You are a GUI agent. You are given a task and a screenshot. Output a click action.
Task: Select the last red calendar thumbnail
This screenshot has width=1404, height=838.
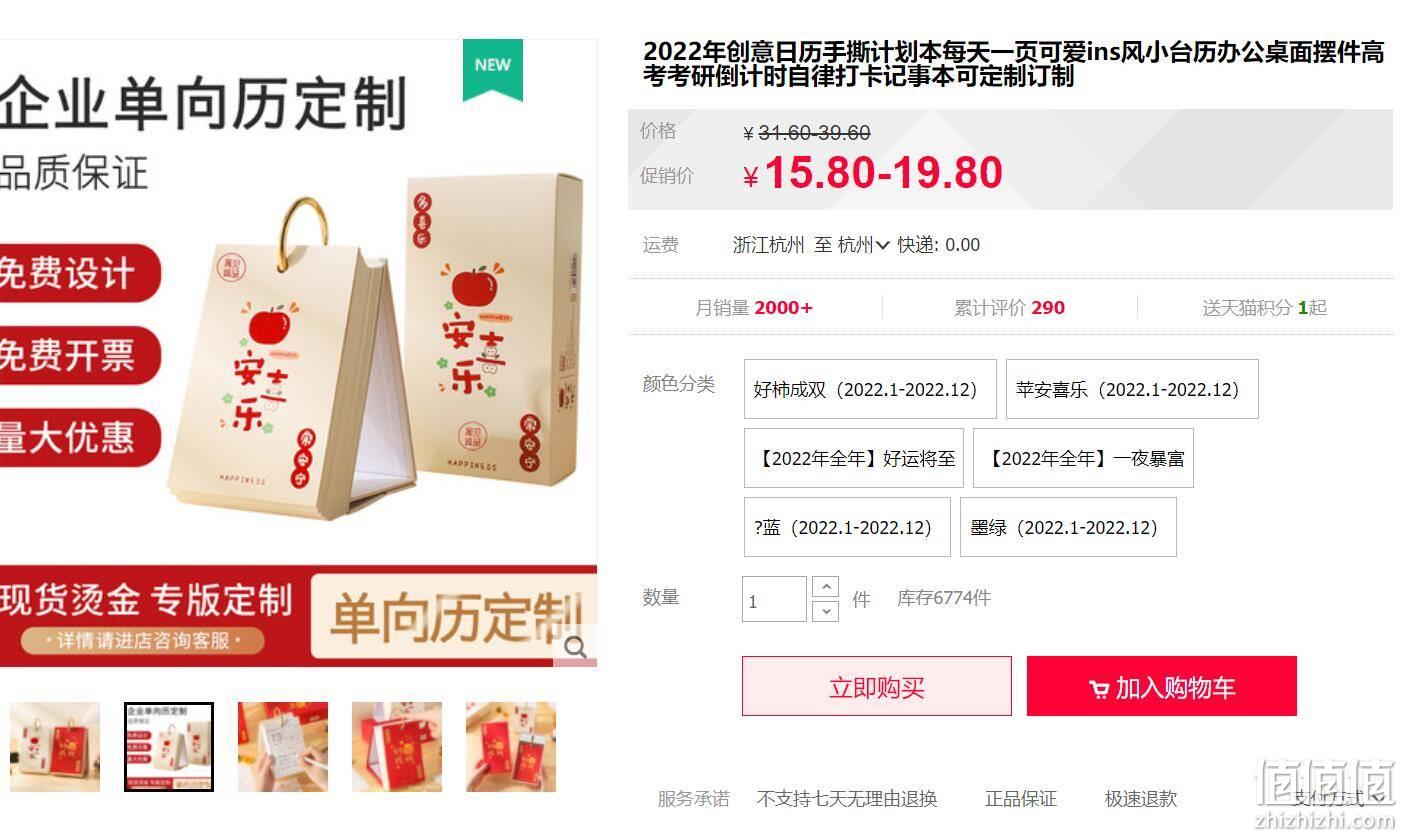[x=511, y=747]
